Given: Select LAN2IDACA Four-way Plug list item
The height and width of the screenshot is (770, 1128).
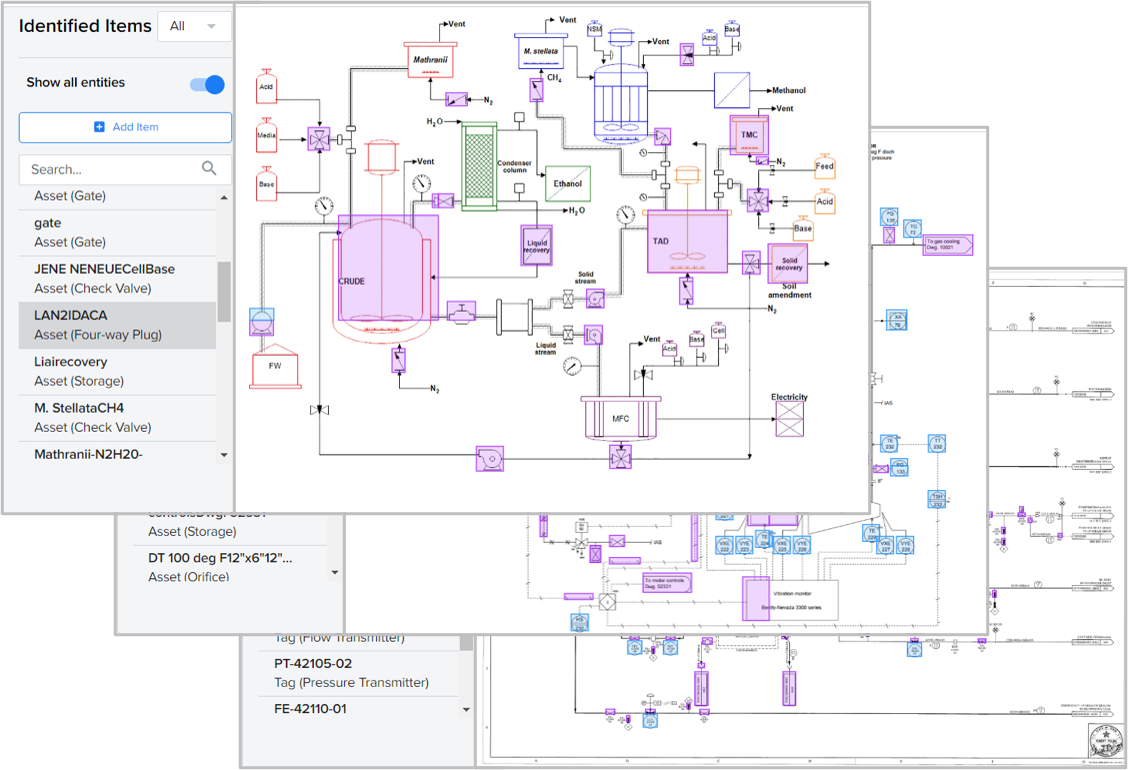Looking at the screenshot, I should click(x=117, y=325).
